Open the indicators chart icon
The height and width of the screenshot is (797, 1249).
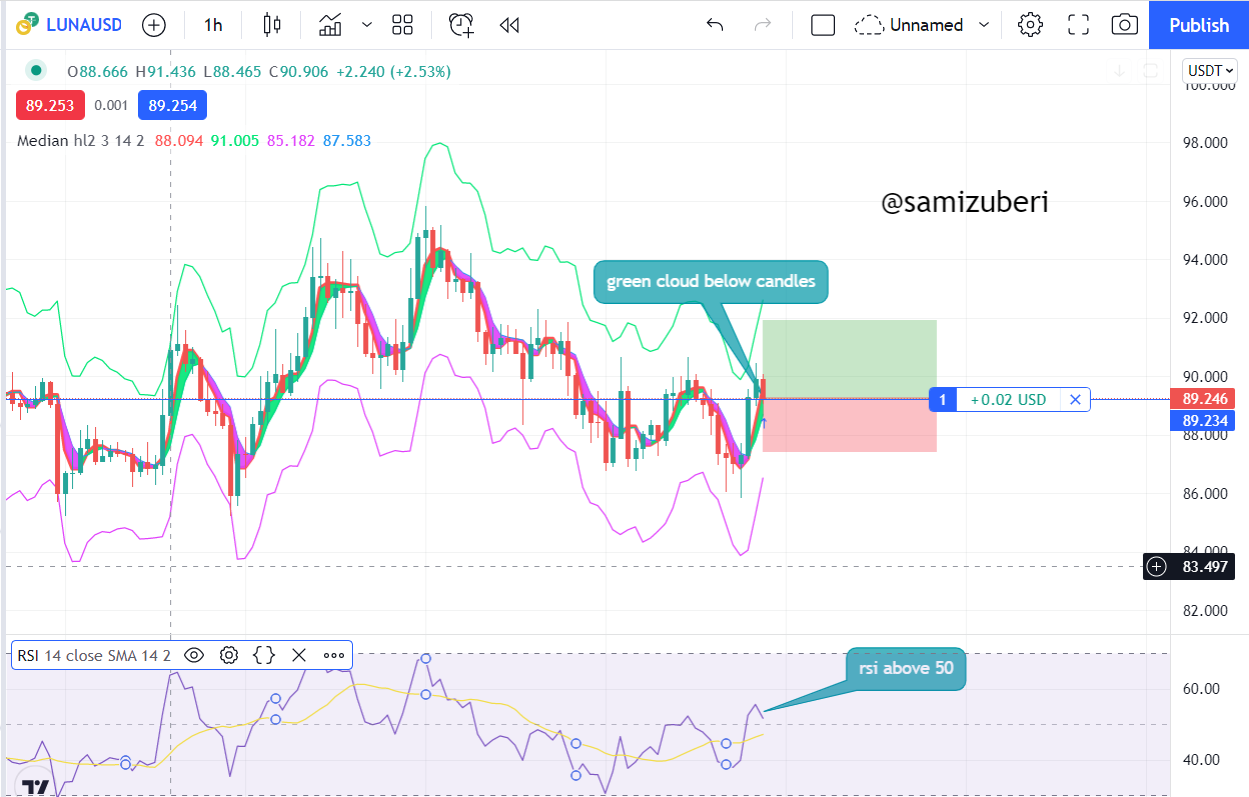tap(330, 25)
